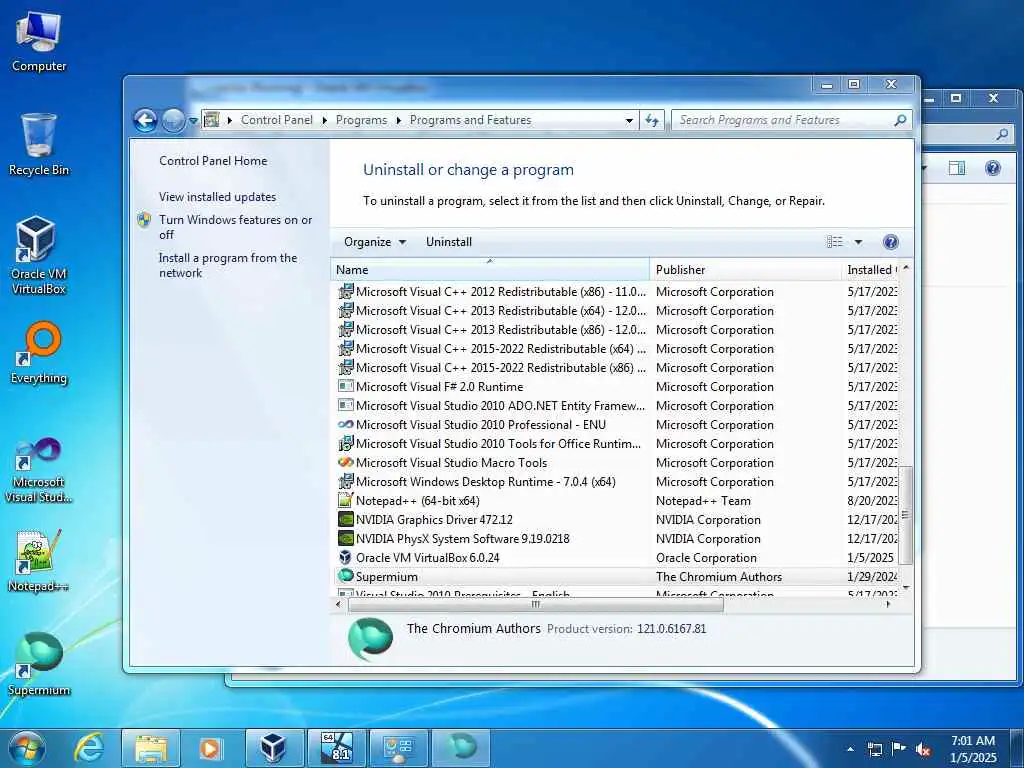Click the help icon in background window
The width and height of the screenshot is (1024, 768).
coord(993,168)
